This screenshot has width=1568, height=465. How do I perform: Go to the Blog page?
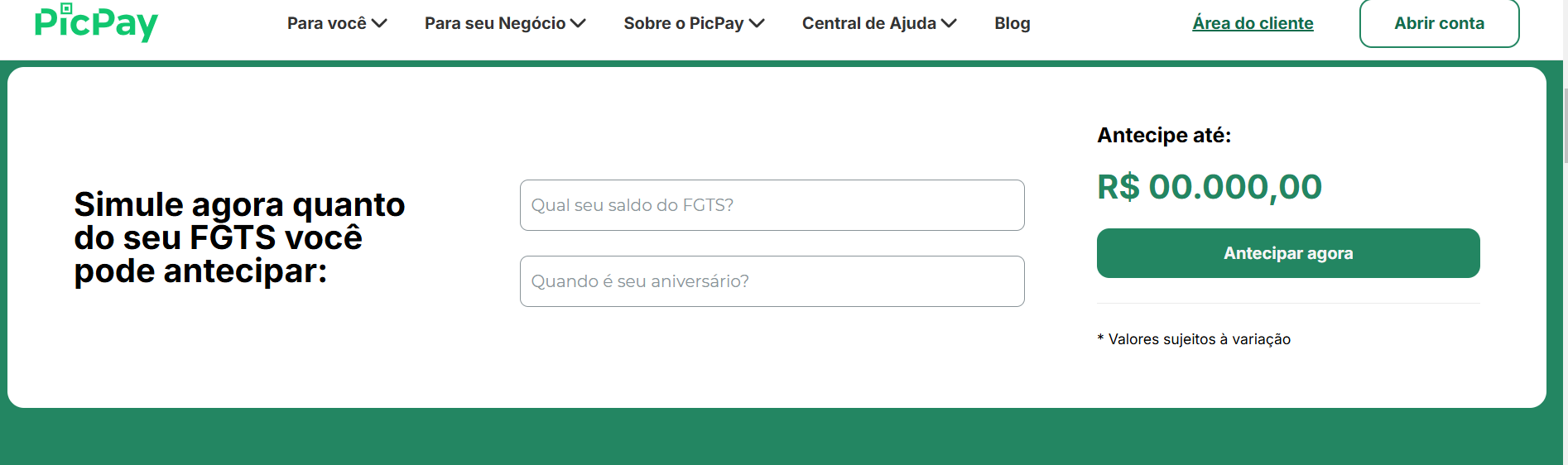(1012, 23)
